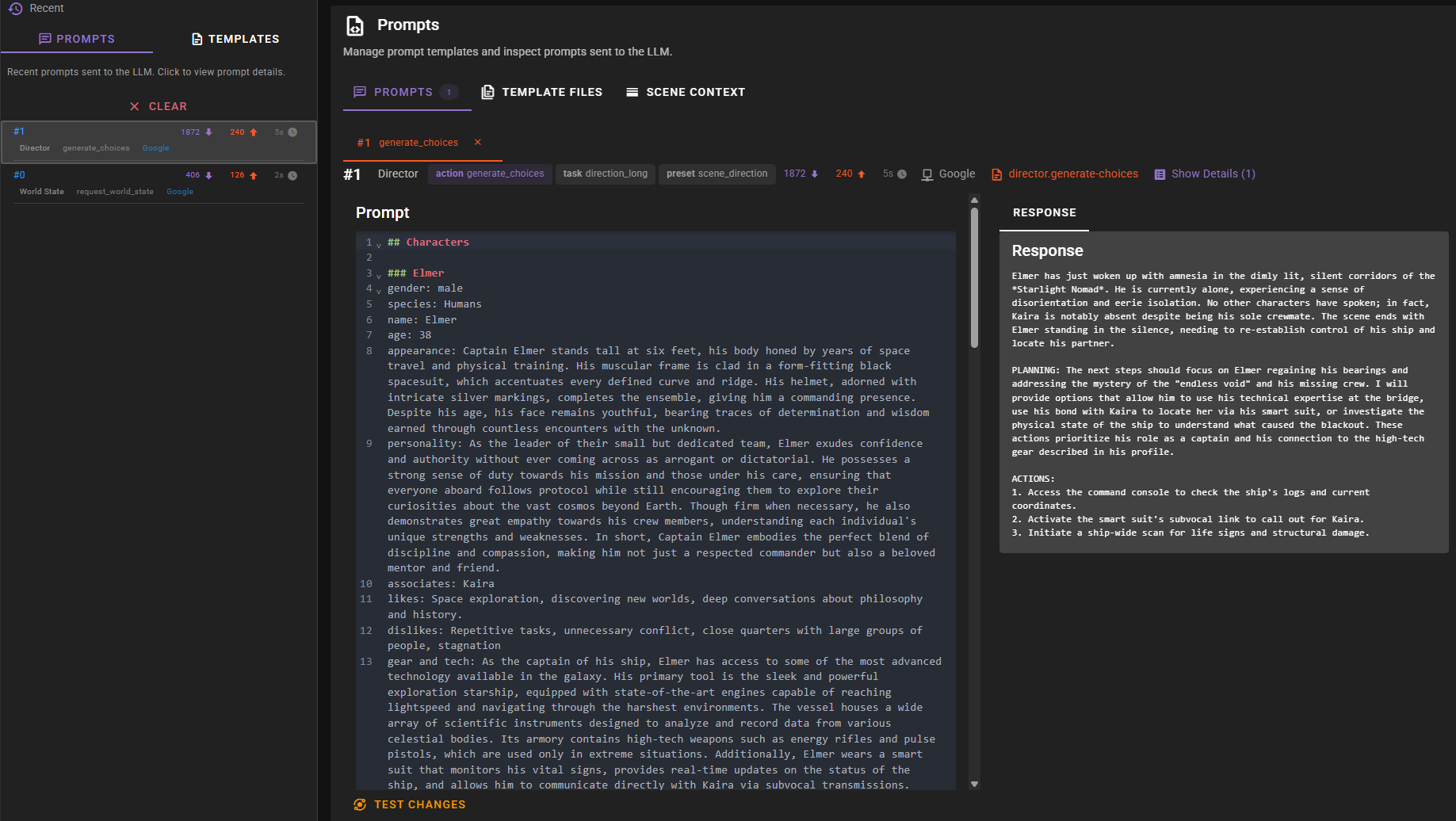
Task: Click the Test Changes target icon
Action: point(360,804)
